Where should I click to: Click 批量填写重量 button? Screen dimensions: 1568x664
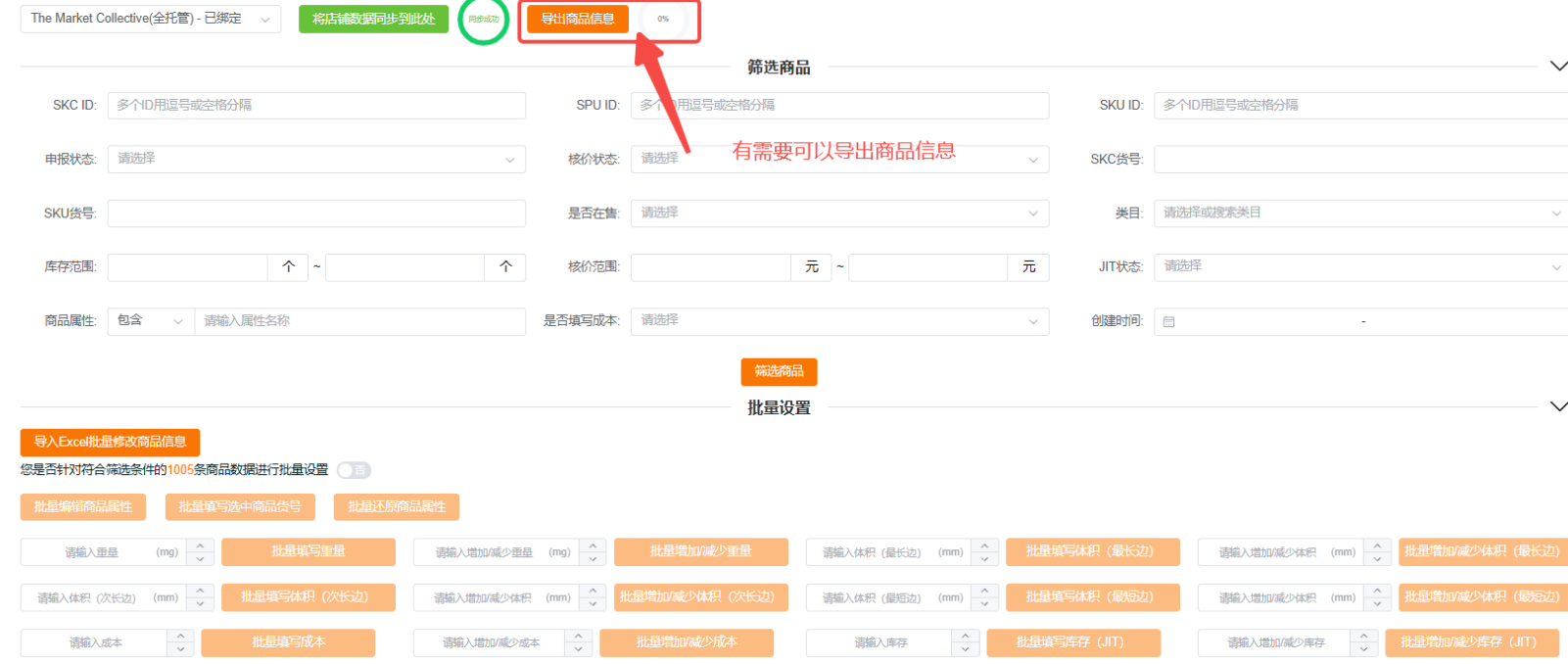(x=309, y=552)
